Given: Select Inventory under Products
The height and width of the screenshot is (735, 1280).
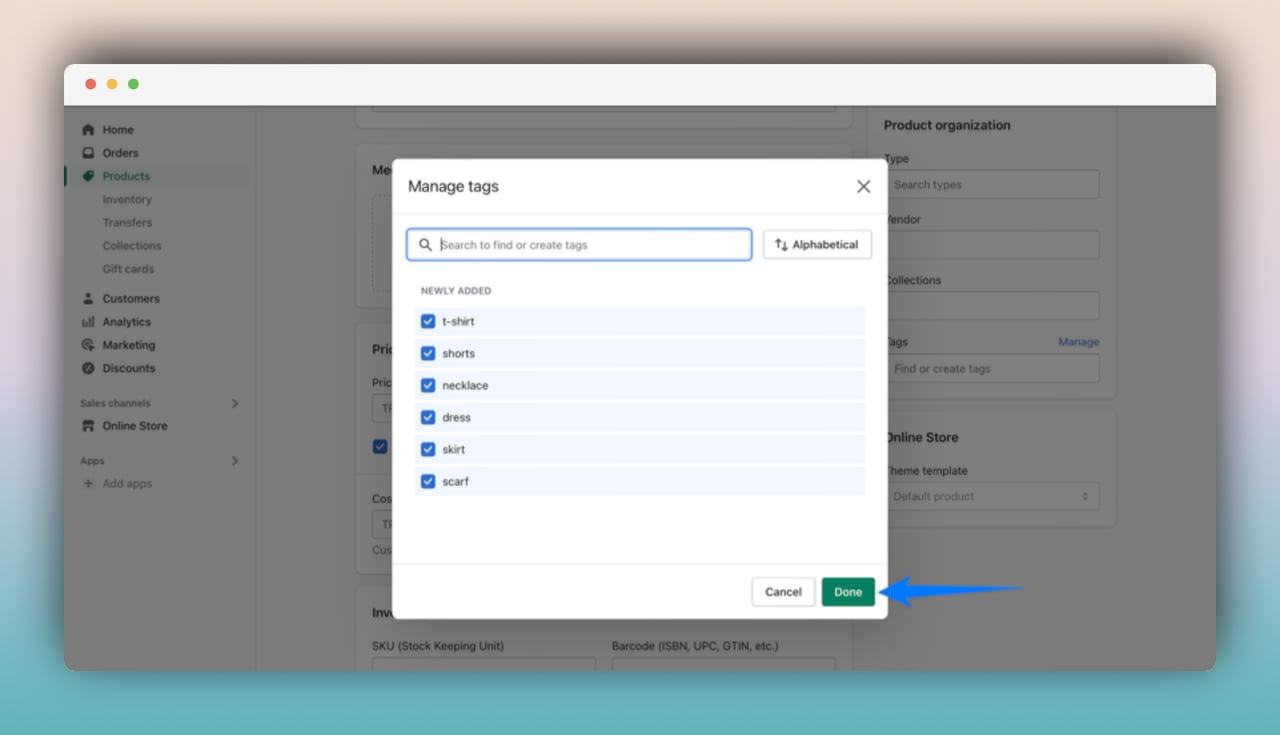Looking at the screenshot, I should 127,199.
